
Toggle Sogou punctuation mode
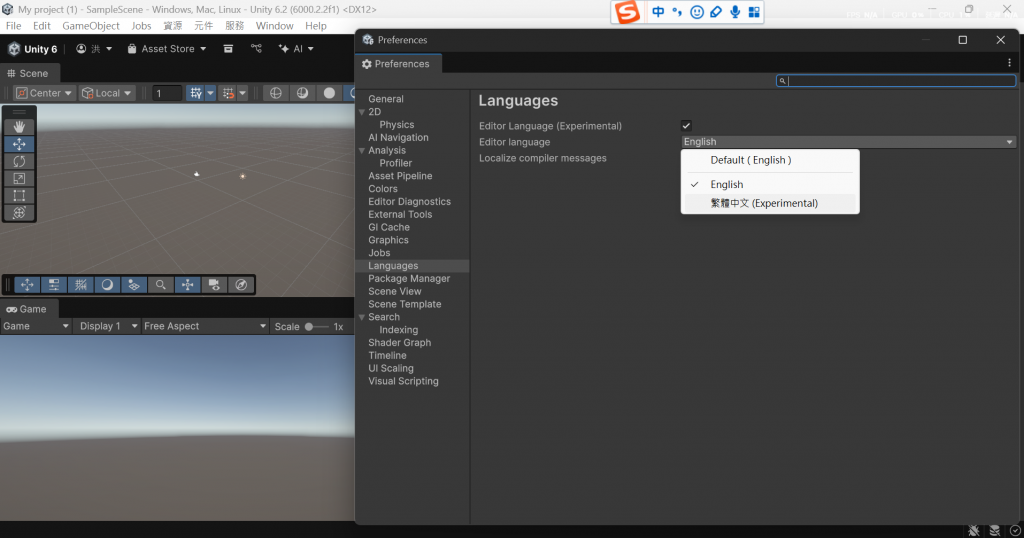[677, 12]
